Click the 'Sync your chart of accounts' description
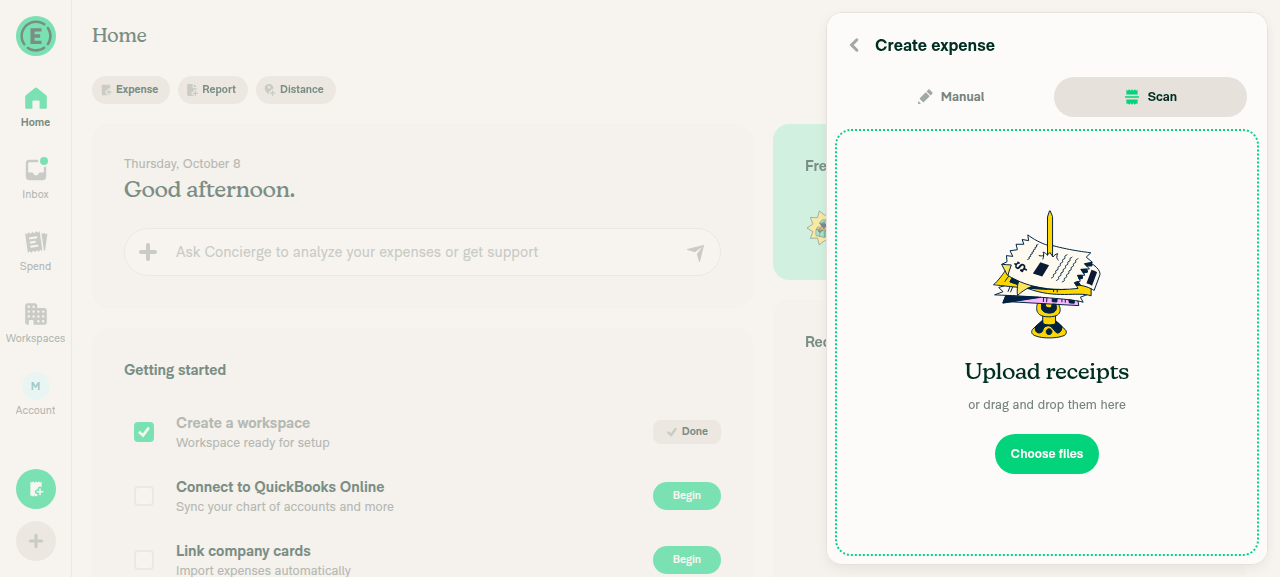1280x577 pixels. click(x=285, y=507)
